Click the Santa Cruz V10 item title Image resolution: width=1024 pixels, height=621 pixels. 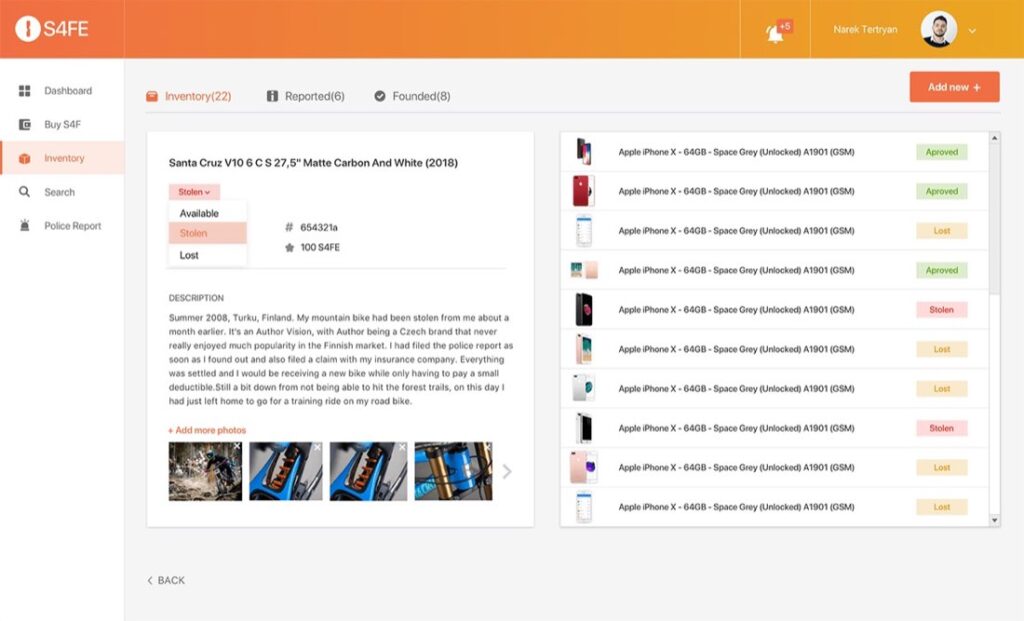click(313, 163)
